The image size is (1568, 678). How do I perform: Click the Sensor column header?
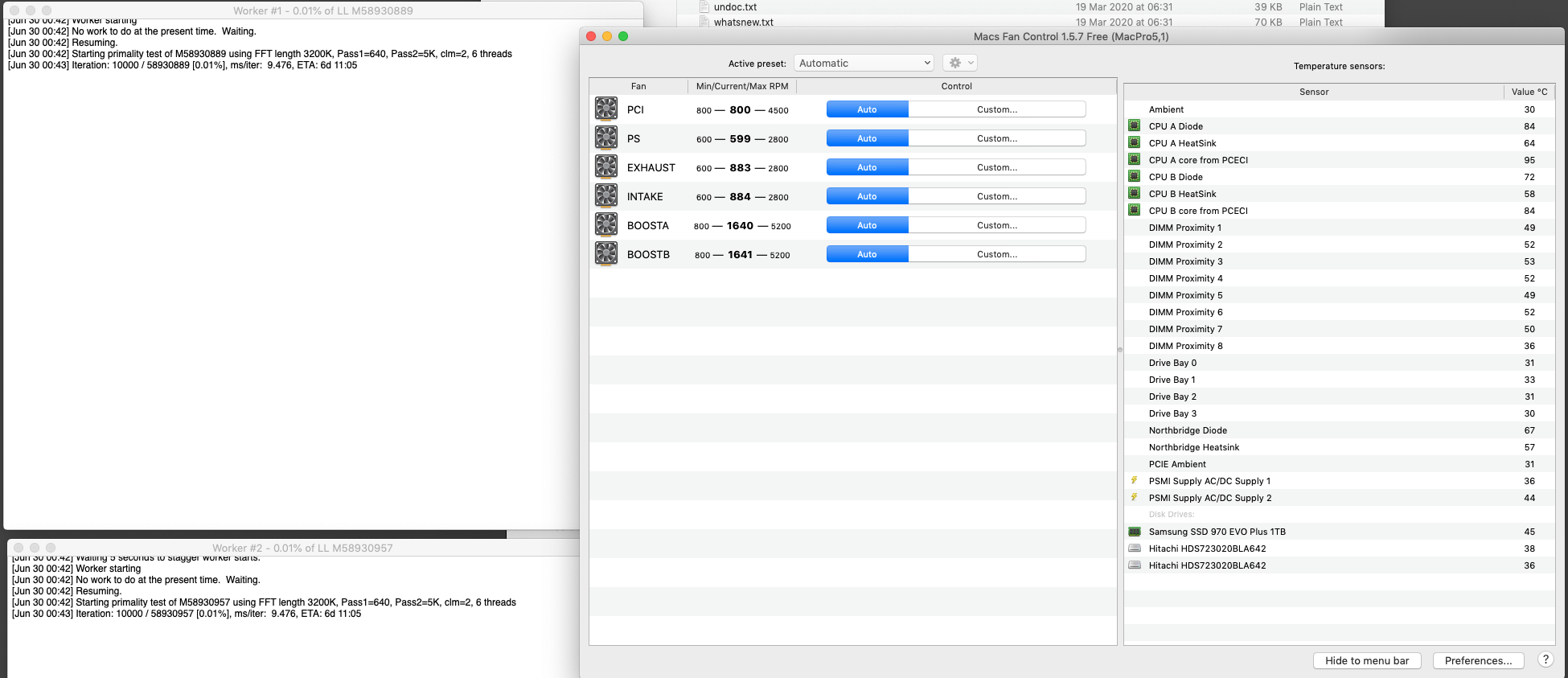(1314, 92)
